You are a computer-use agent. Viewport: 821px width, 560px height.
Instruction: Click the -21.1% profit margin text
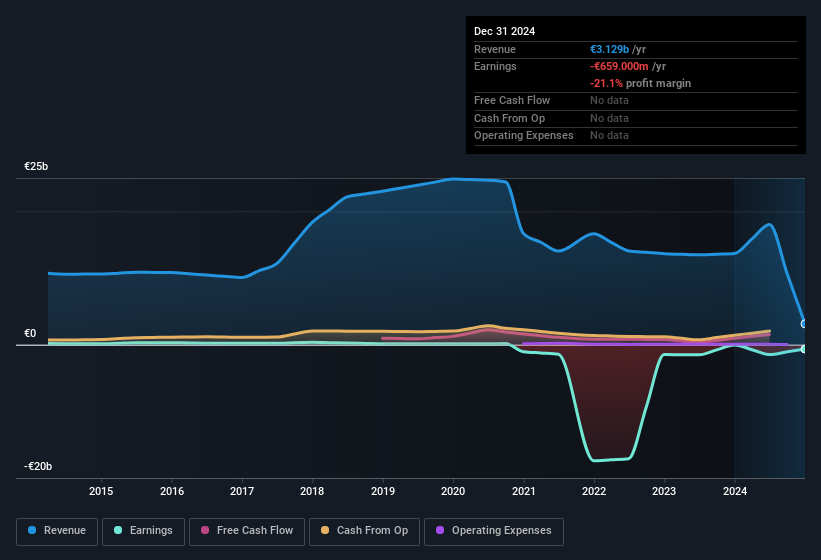coord(640,83)
